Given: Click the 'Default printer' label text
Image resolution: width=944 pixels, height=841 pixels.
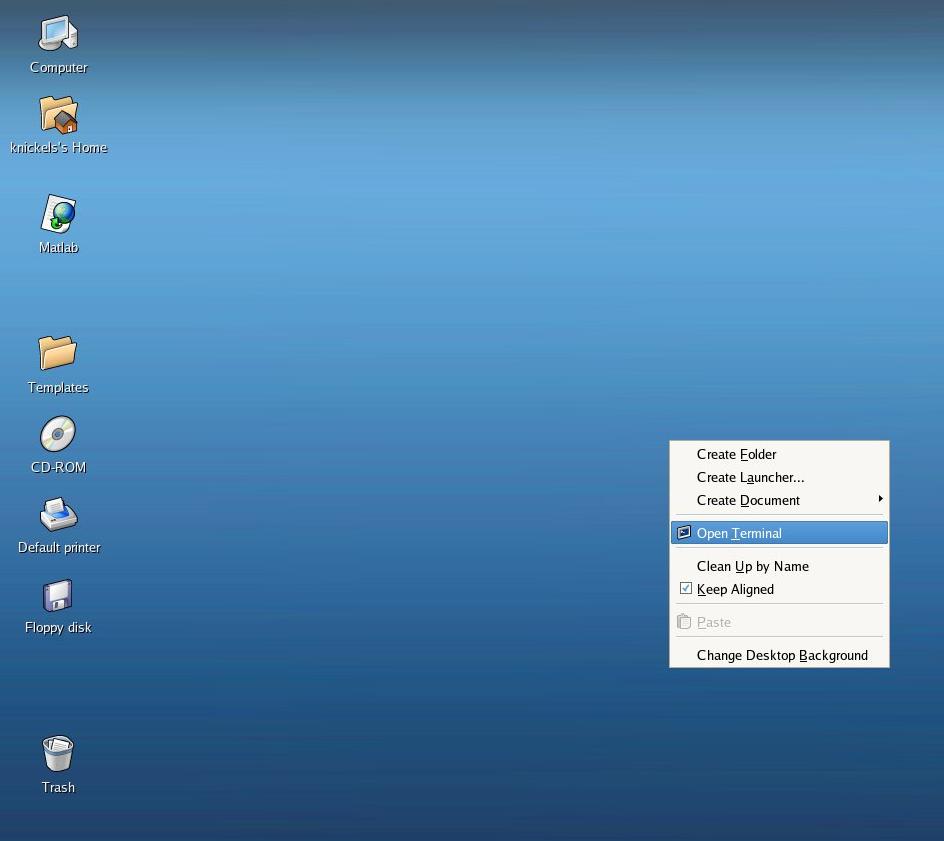Looking at the screenshot, I should pyautogui.click(x=59, y=547).
